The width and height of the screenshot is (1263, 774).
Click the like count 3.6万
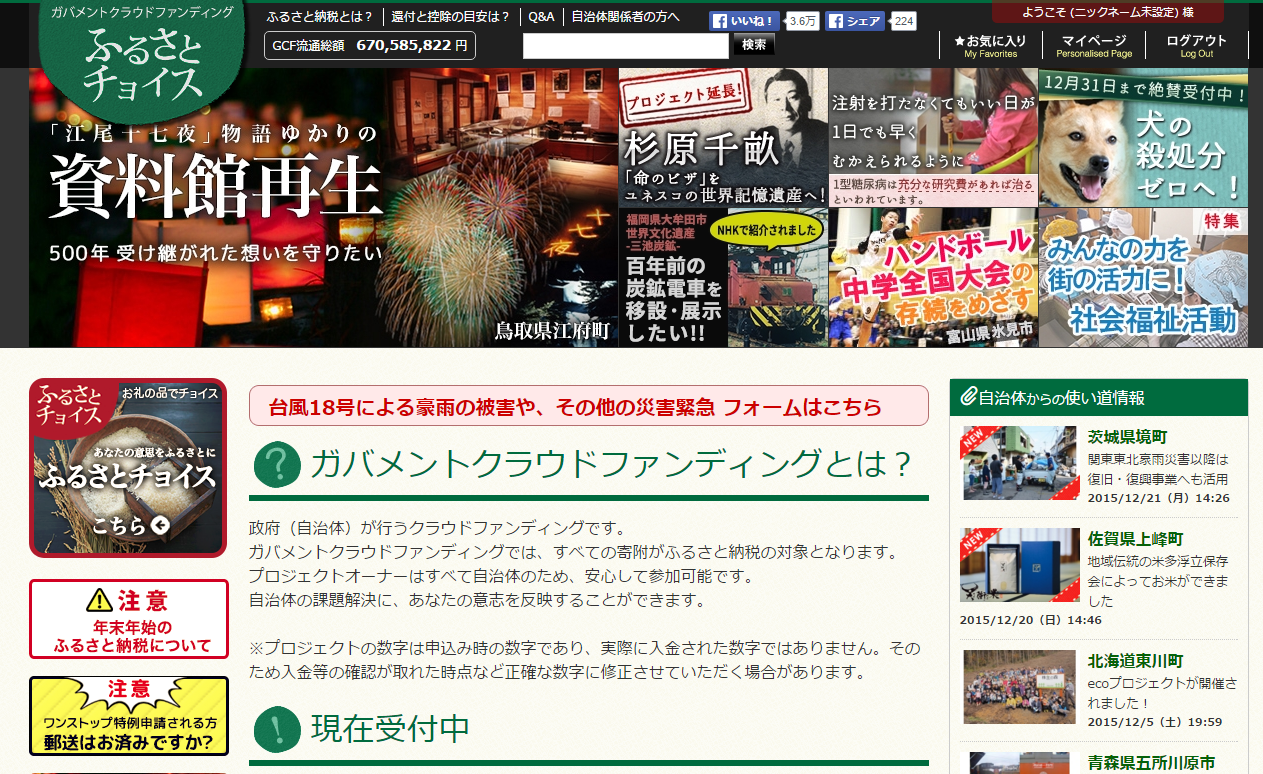point(803,21)
